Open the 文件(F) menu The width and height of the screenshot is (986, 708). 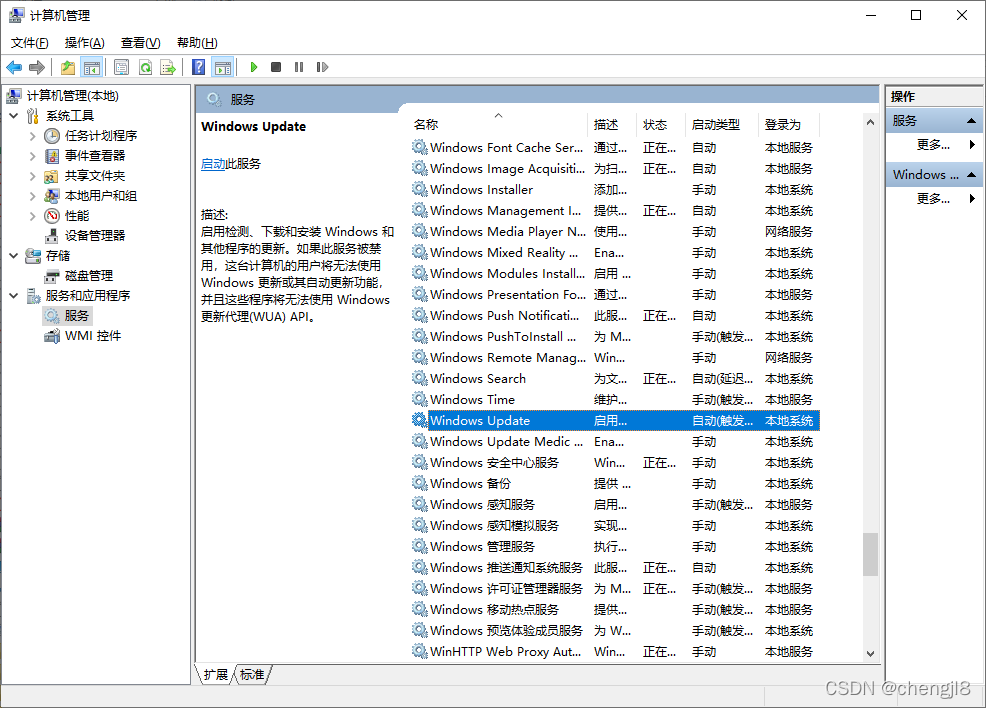(x=30, y=43)
